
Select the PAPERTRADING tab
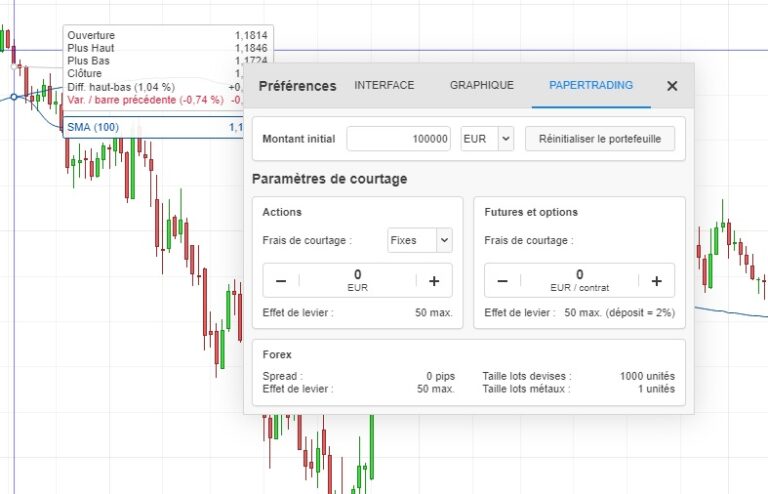click(591, 85)
